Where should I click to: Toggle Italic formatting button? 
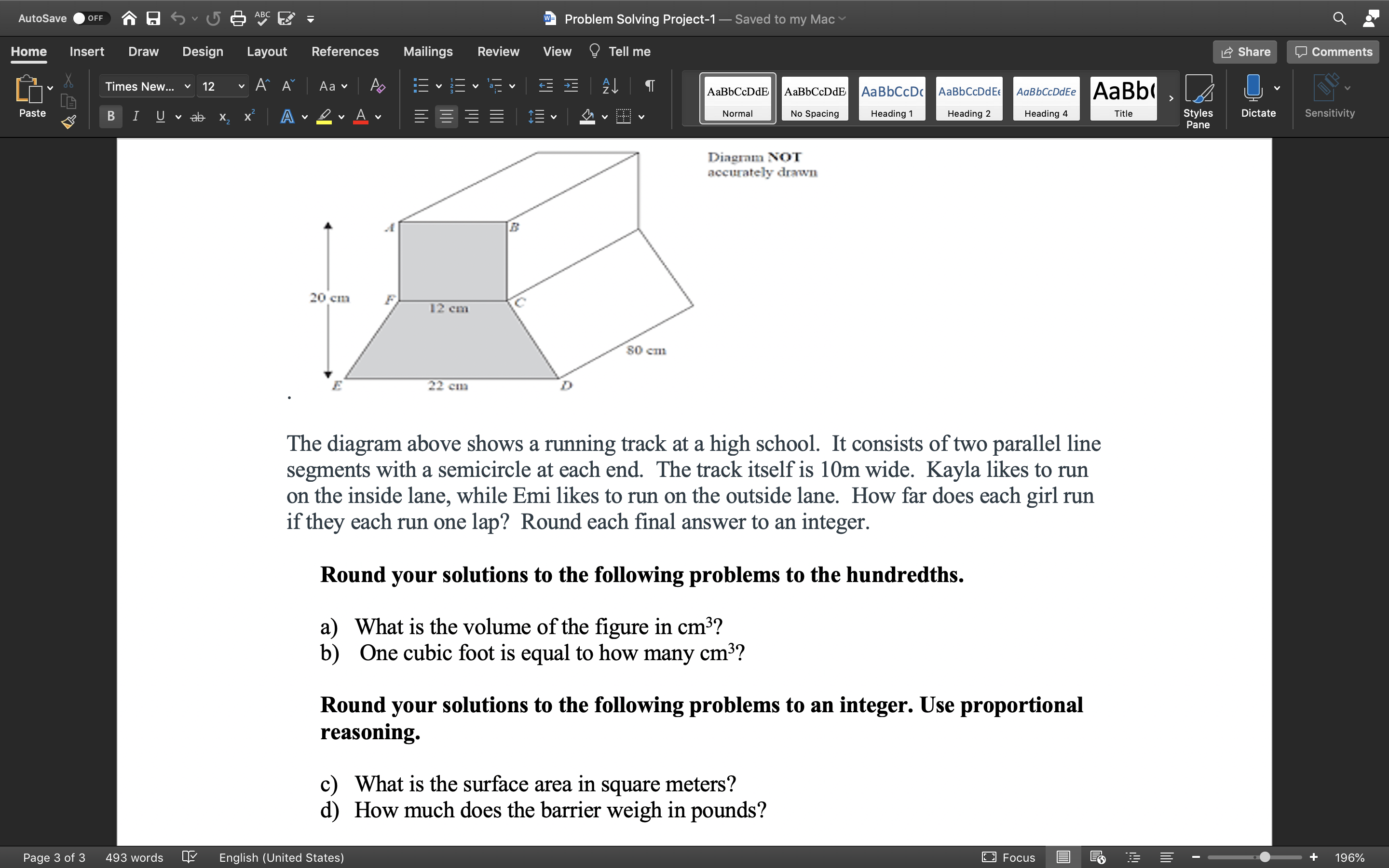point(136,117)
